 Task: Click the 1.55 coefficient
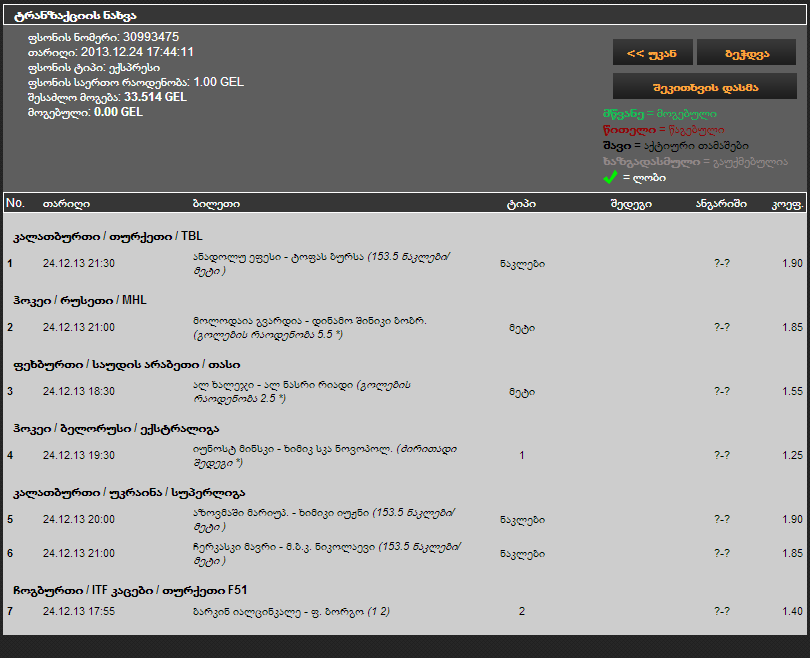[x=792, y=391]
